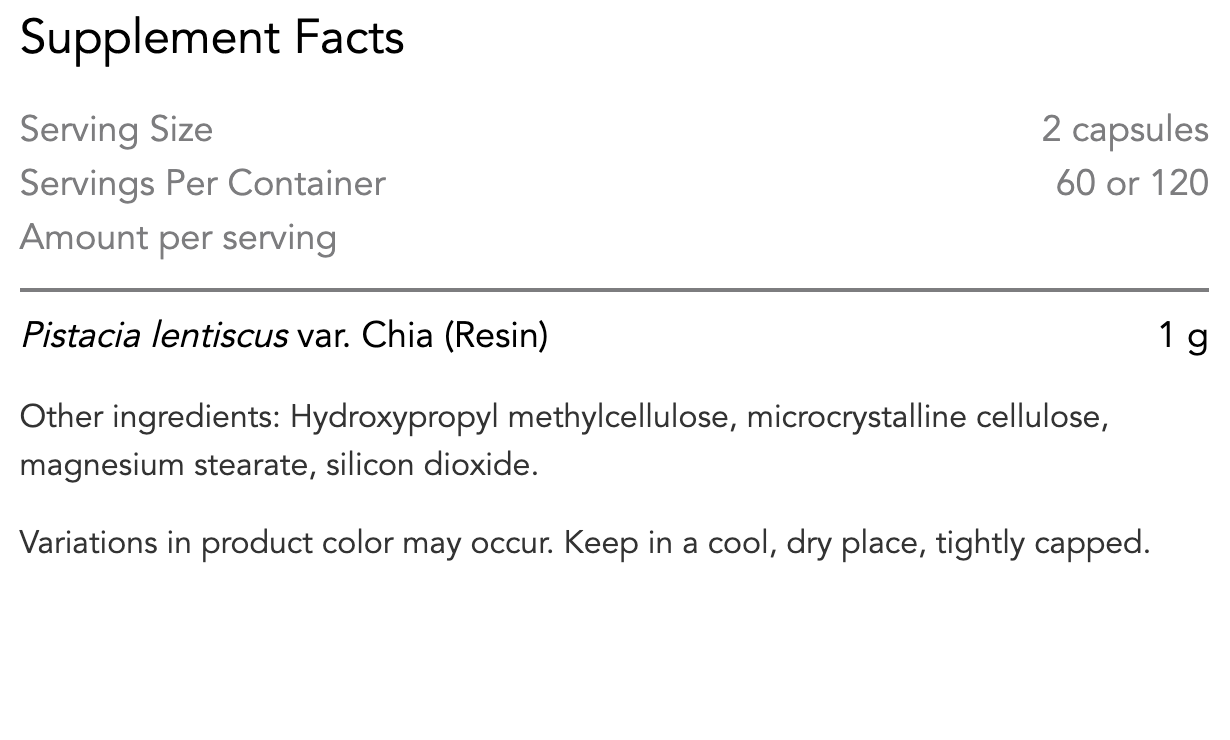Click the horizontal divider line
This screenshot has height=740, width=1230.
tap(614, 291)
